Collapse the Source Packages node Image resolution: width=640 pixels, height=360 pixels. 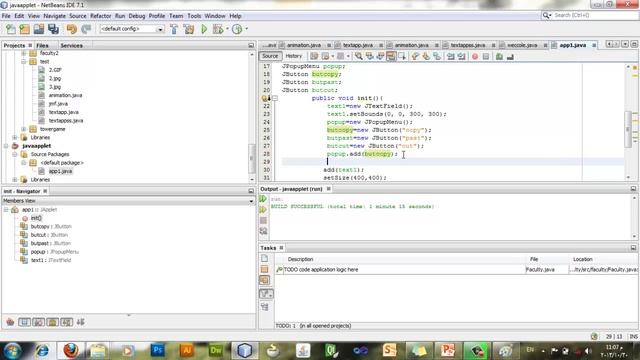pos(15,154)
